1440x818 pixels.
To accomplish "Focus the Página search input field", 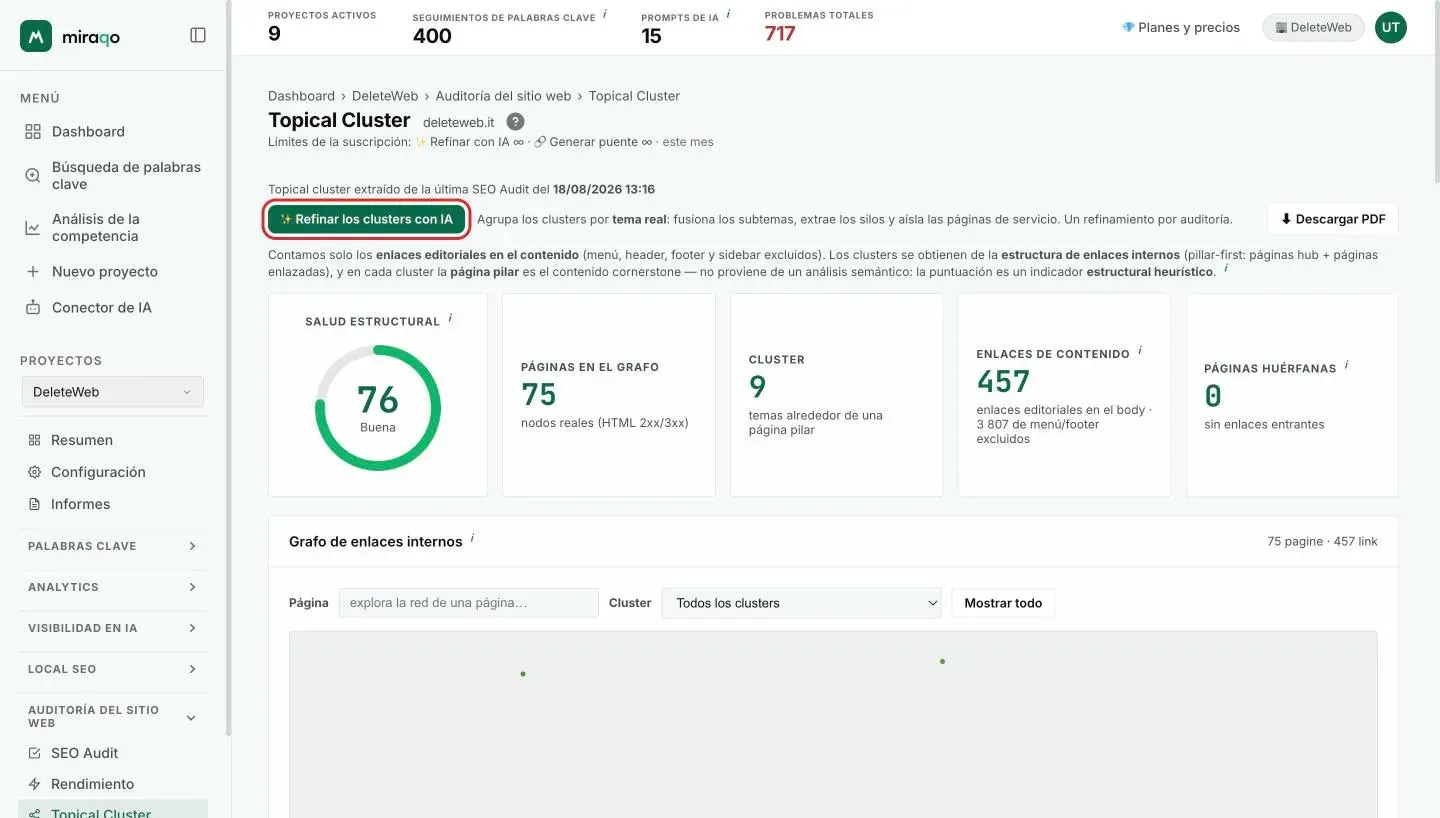I will [469, 603].
